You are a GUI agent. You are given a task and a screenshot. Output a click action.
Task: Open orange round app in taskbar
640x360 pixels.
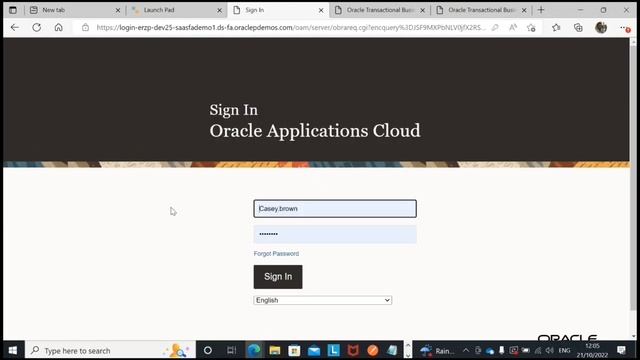373,350
